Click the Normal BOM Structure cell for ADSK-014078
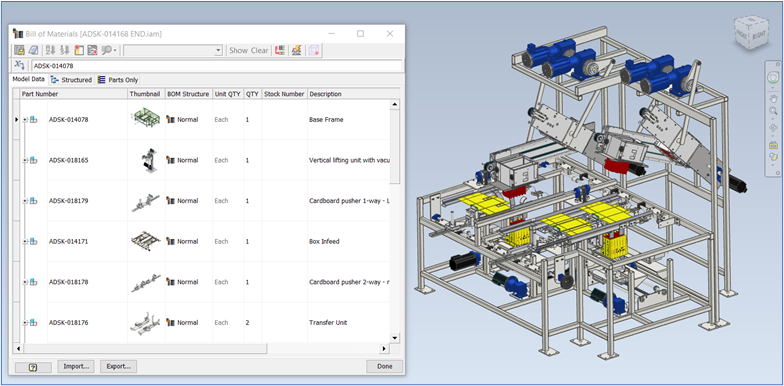 (x=188, y=120)
